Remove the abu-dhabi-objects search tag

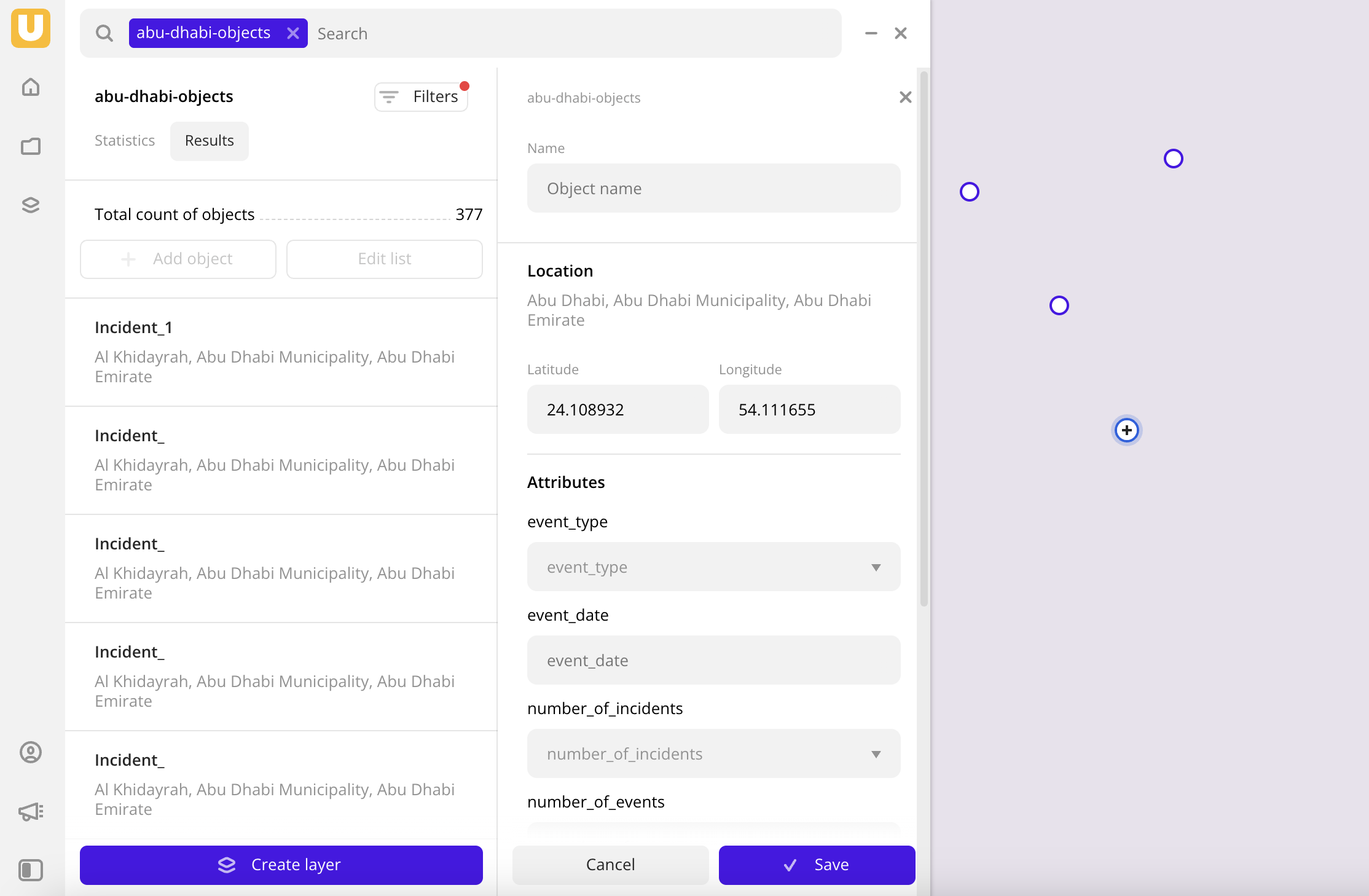pyautogui.click(x=293, y=33)
